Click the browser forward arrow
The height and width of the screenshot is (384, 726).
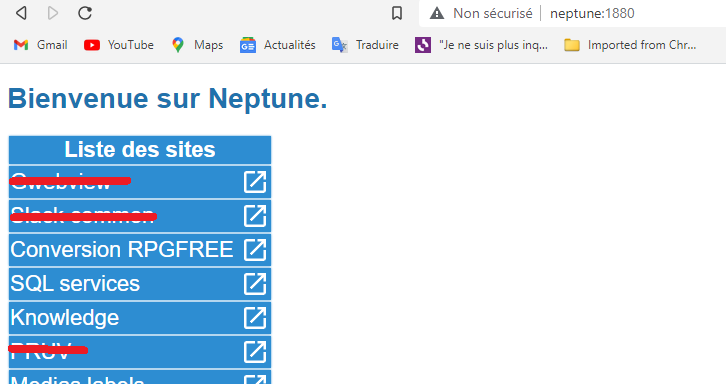pos(53,13)
